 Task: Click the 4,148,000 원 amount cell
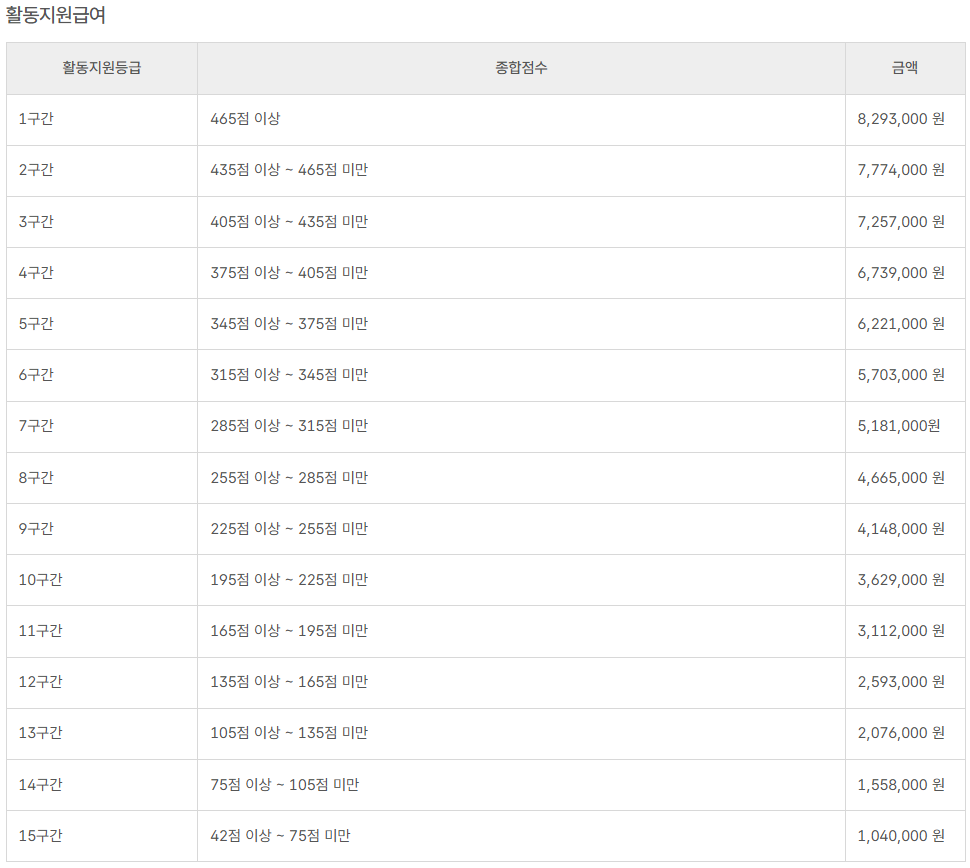click(x=900, y=529)
